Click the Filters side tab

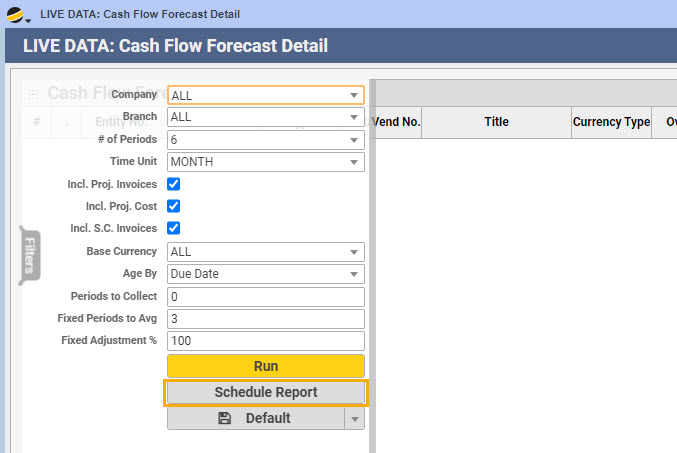tap(30, 256)
